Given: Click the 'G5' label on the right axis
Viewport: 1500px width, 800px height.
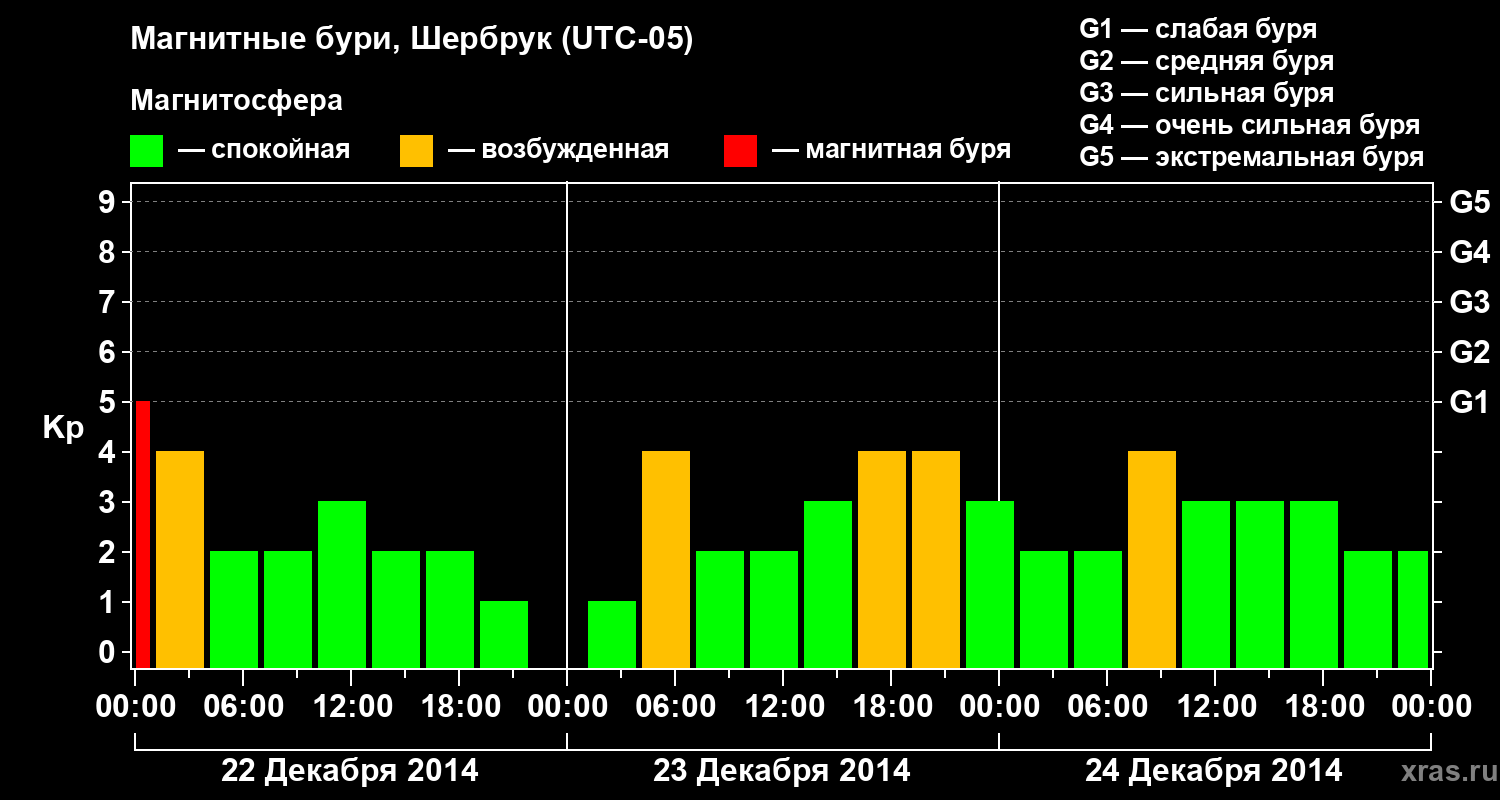Looking at the screenshot, I should point(1469,202).
